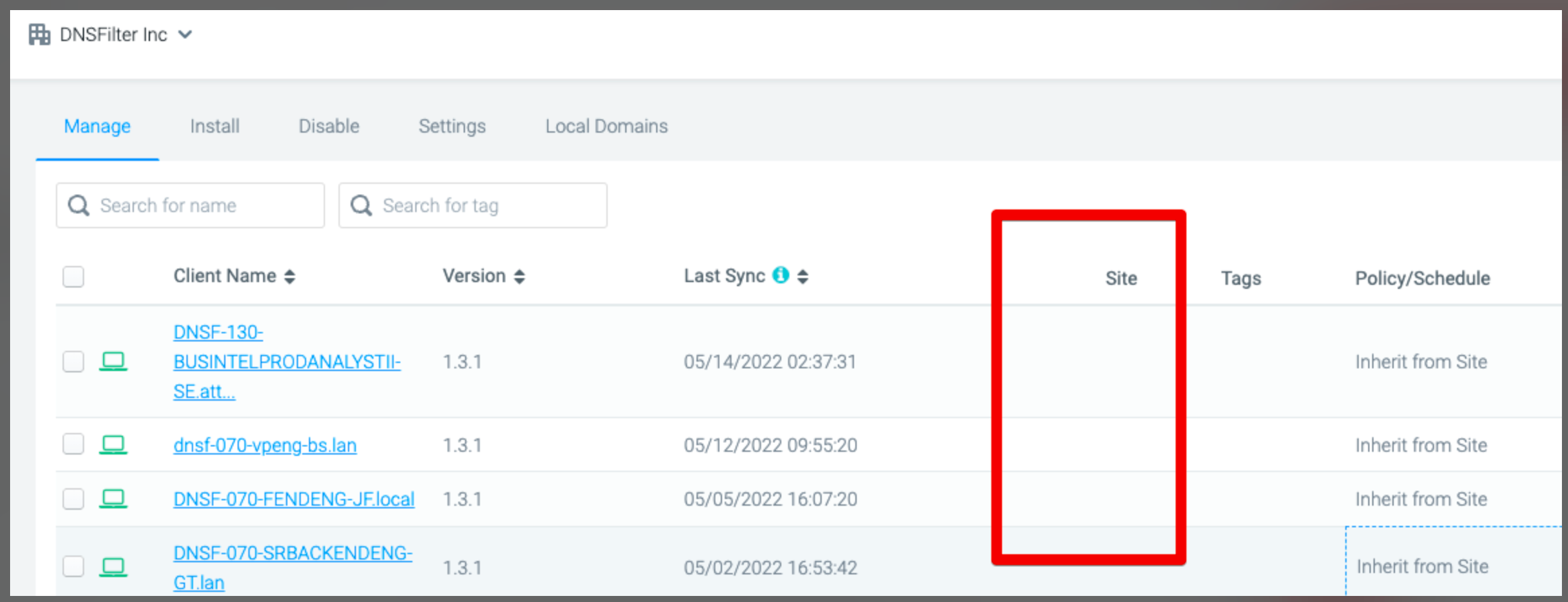Open the DNSF-070-SRBACKENDENG-GT.lan client link
This screenshot has width=1568, height=602.
(293, 568)
